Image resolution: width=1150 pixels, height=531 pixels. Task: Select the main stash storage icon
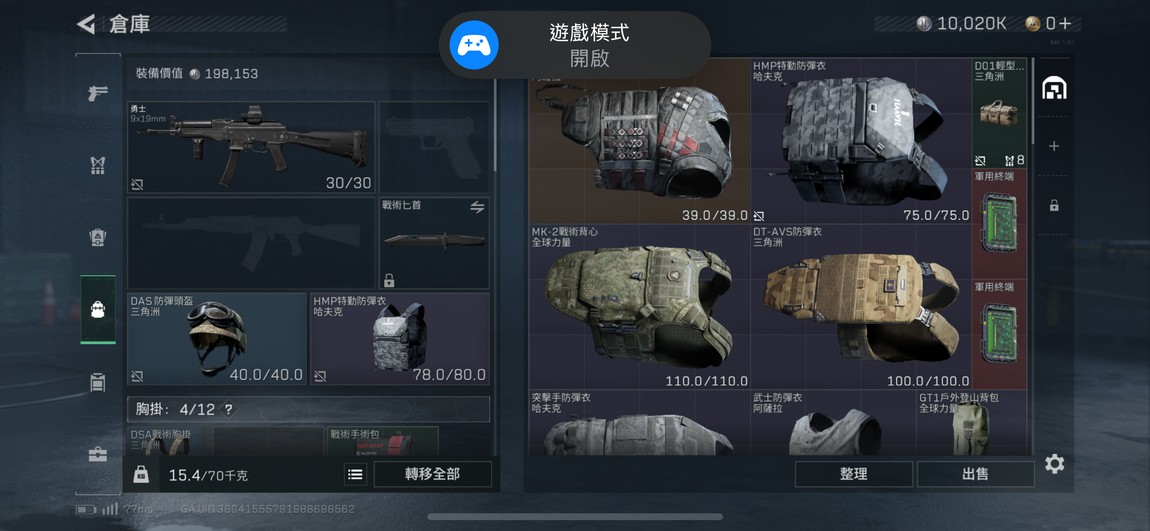pyautogui.click(x=1054, y=88)
